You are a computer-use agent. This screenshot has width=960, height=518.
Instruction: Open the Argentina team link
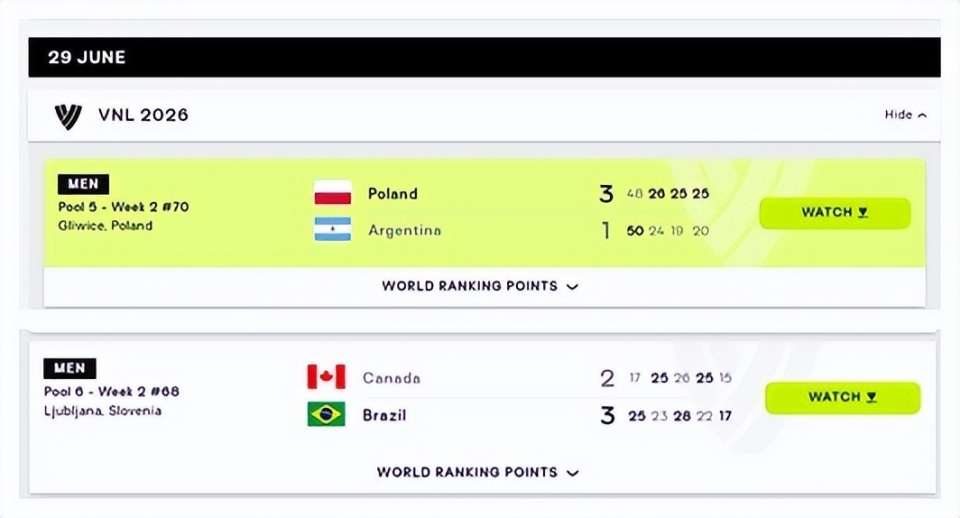pyautogui.click(x=405, y=230)
